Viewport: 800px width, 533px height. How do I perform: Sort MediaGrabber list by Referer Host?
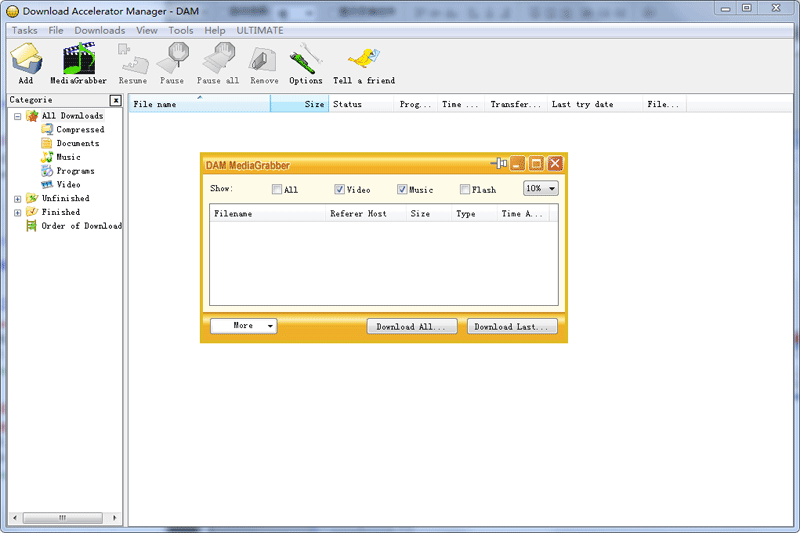pos(366,214)
